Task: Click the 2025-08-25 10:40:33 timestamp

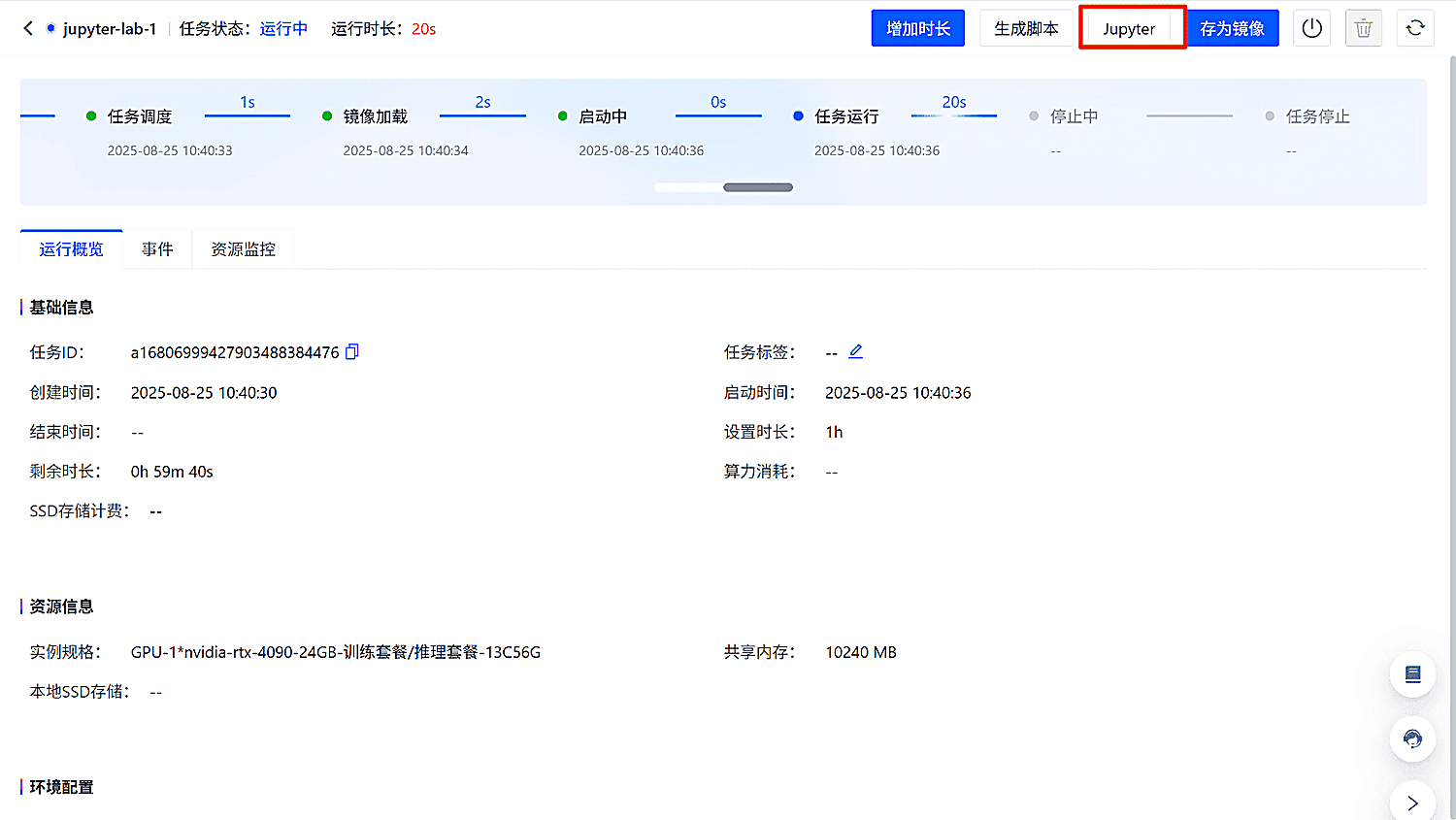Action: click(170, 150)
